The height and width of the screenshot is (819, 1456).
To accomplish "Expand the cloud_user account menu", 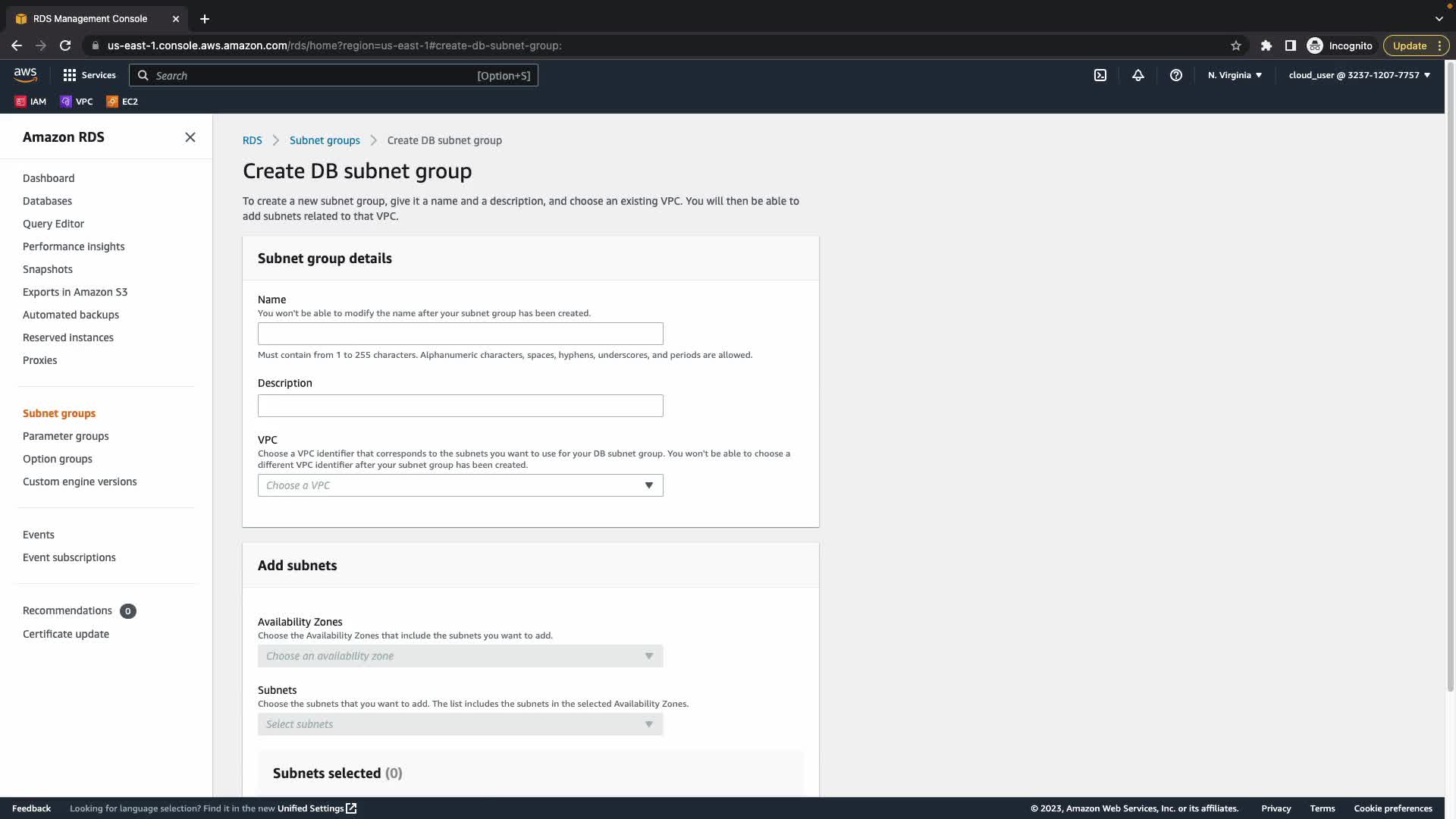I will (1359, 75).
